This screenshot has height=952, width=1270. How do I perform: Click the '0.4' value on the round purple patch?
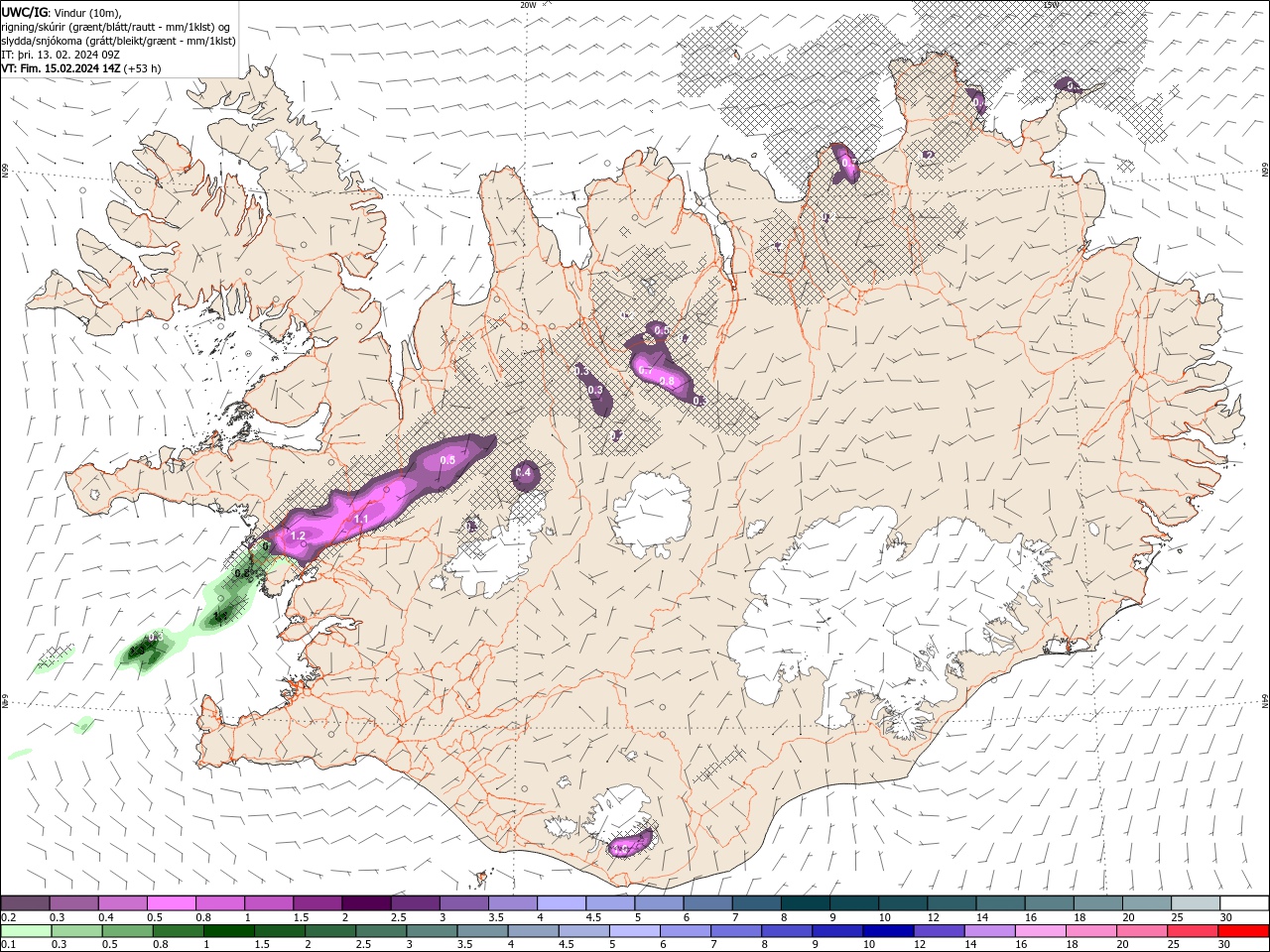pos(524,472)
